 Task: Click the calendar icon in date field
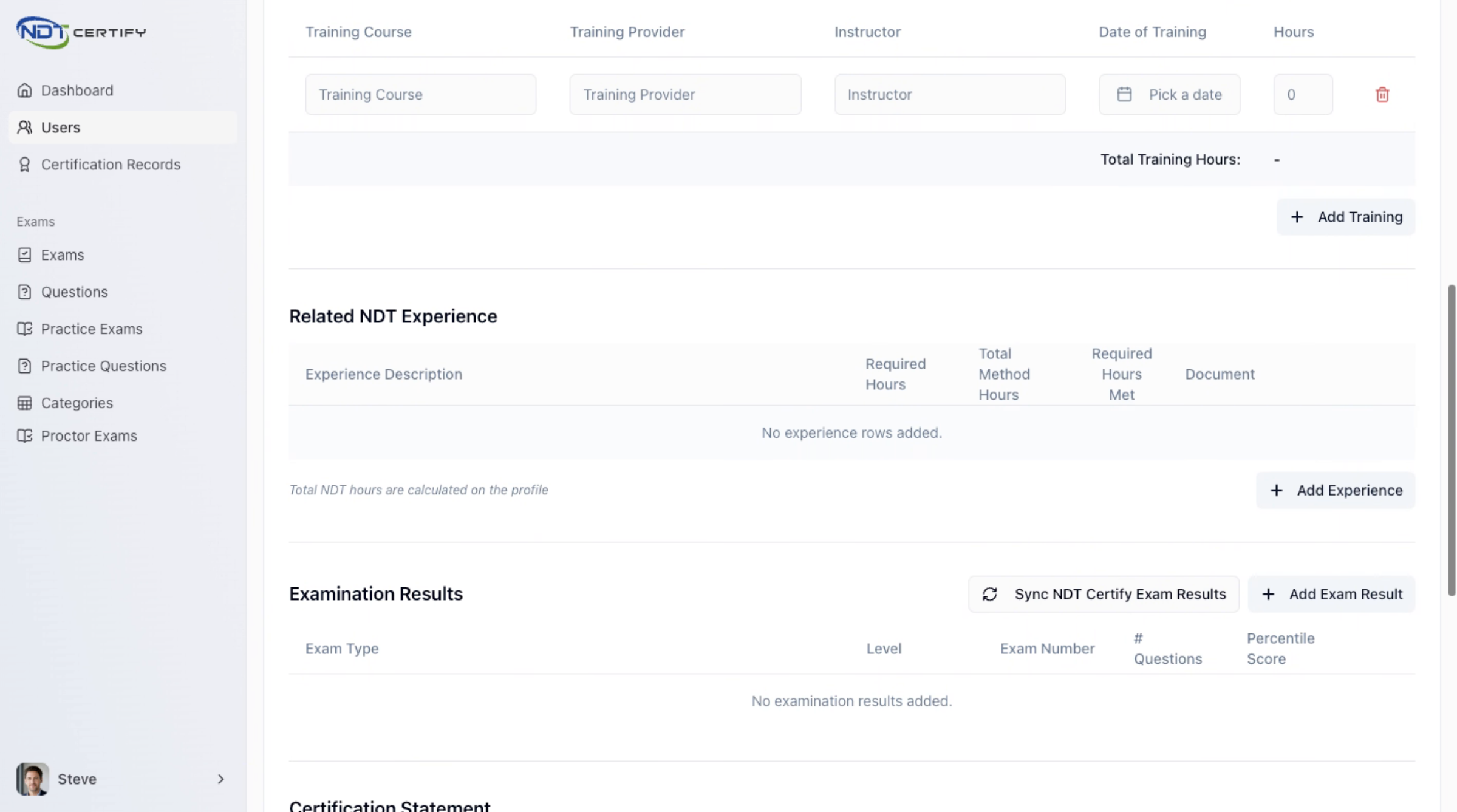pos(1124,95)
